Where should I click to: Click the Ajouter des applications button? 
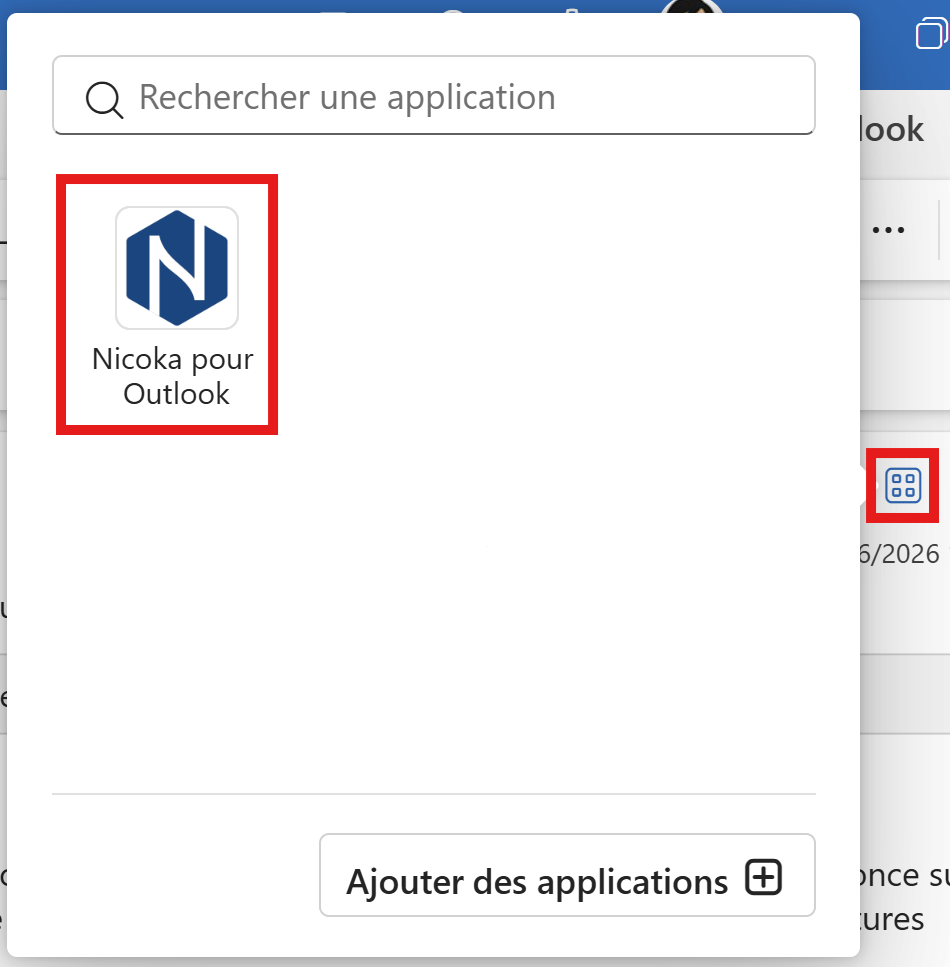coord(567,875)
